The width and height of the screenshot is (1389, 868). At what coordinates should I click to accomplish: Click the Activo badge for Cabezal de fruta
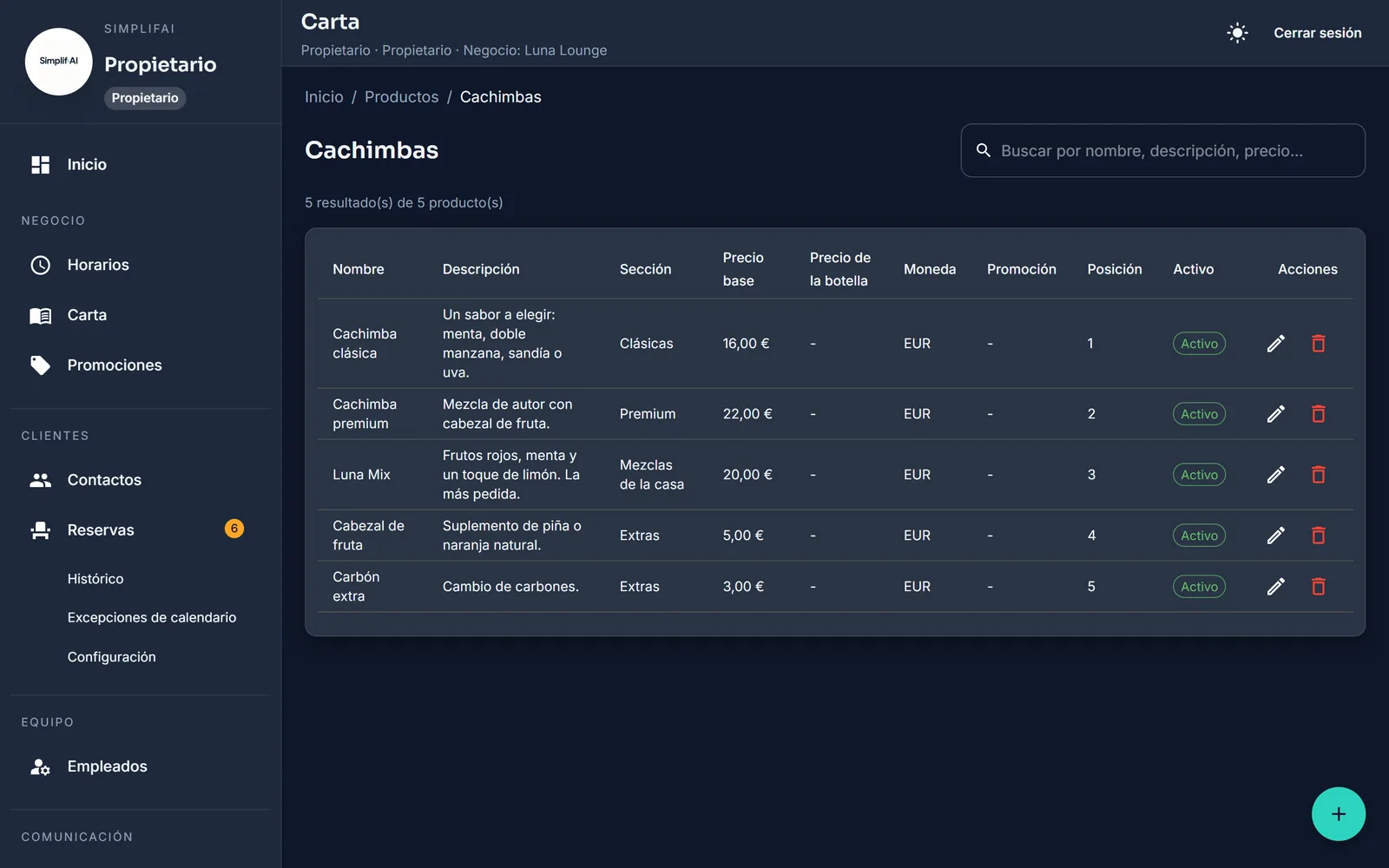(x=1199, y=536)
